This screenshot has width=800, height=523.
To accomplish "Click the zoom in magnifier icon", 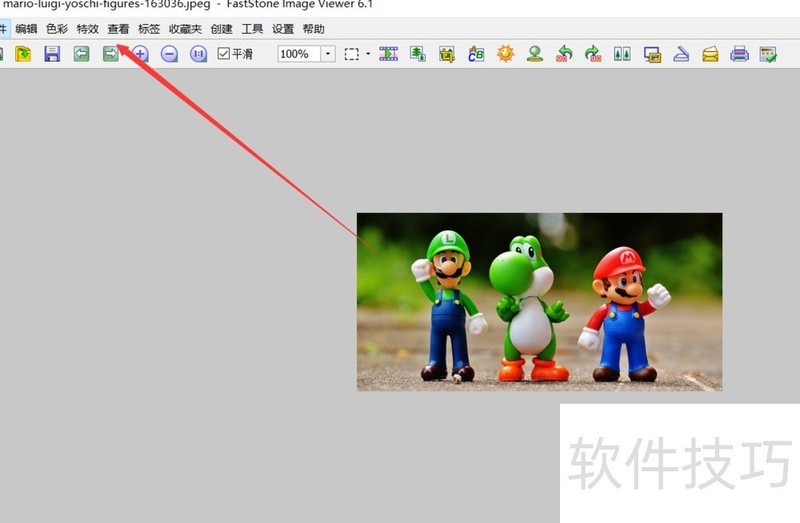I will pyautogui.click(x=140, y=54).
